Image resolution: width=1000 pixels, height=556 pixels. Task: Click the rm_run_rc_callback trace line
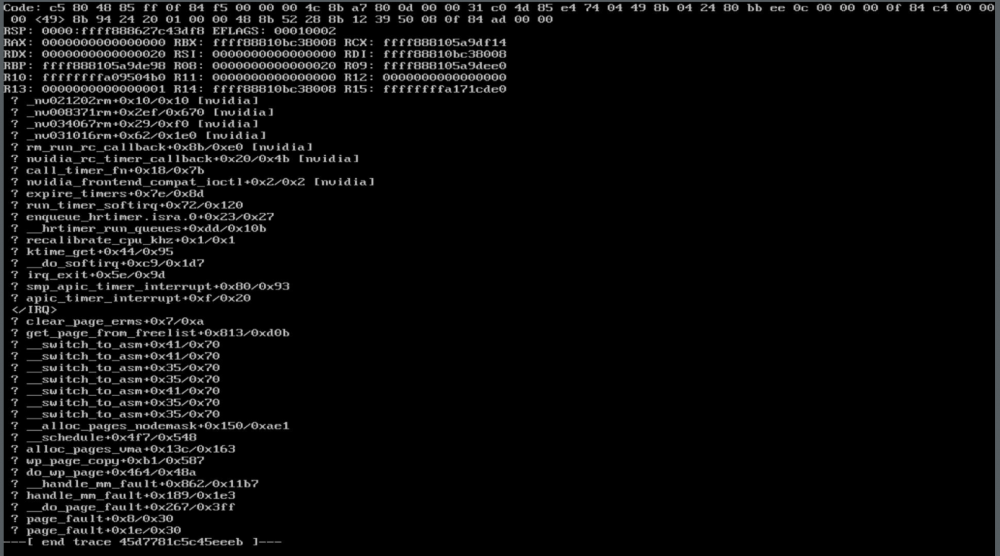[x=162, y=147]
